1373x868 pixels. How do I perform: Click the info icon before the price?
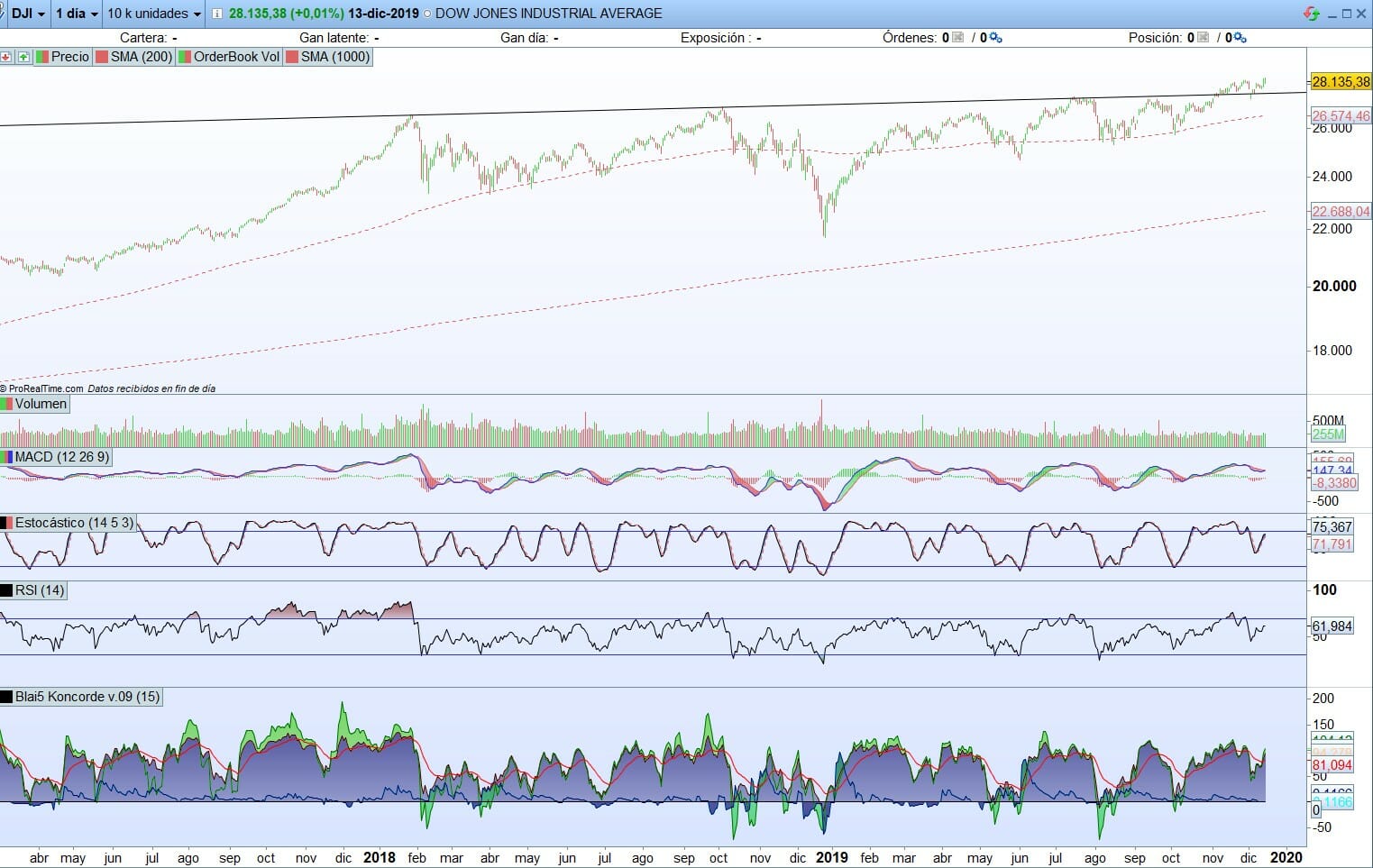216,14
